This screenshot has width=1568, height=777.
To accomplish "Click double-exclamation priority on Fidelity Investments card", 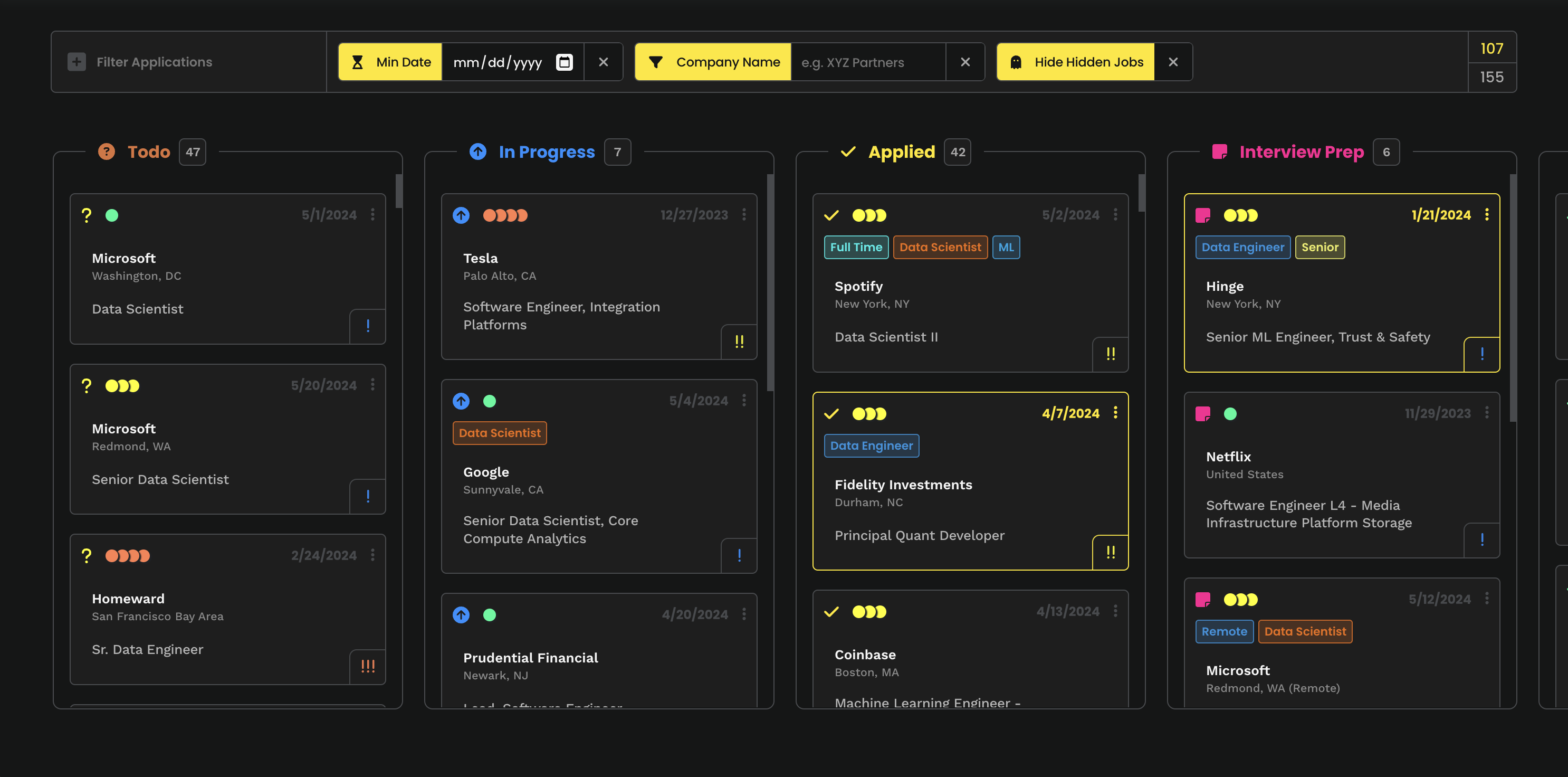I will (1110, 552).
